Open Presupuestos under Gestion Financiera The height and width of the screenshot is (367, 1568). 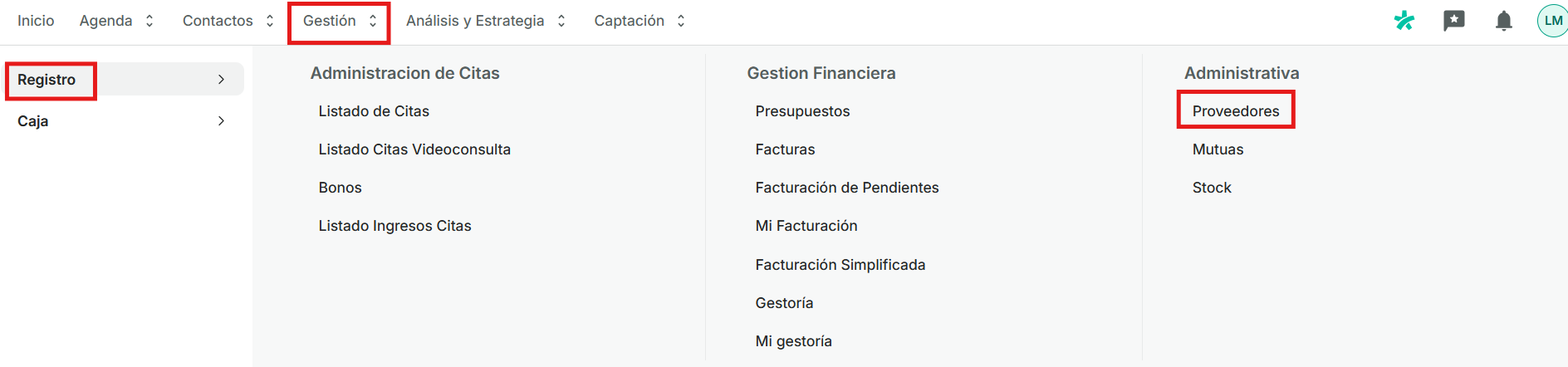point(802,111)
